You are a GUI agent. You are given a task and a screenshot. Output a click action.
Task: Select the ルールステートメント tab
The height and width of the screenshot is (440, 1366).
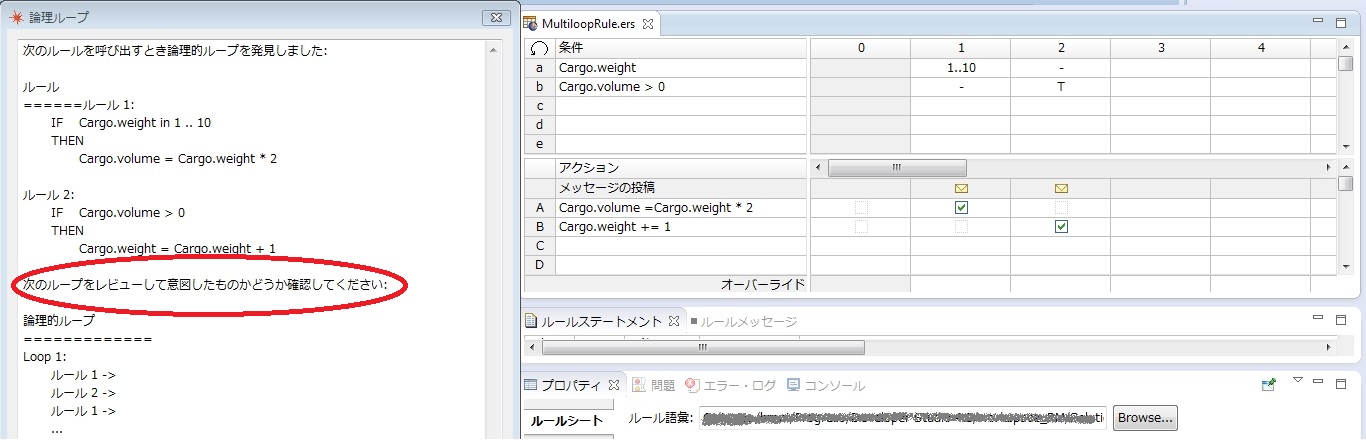pyautogui.click(x=600, y=322)
